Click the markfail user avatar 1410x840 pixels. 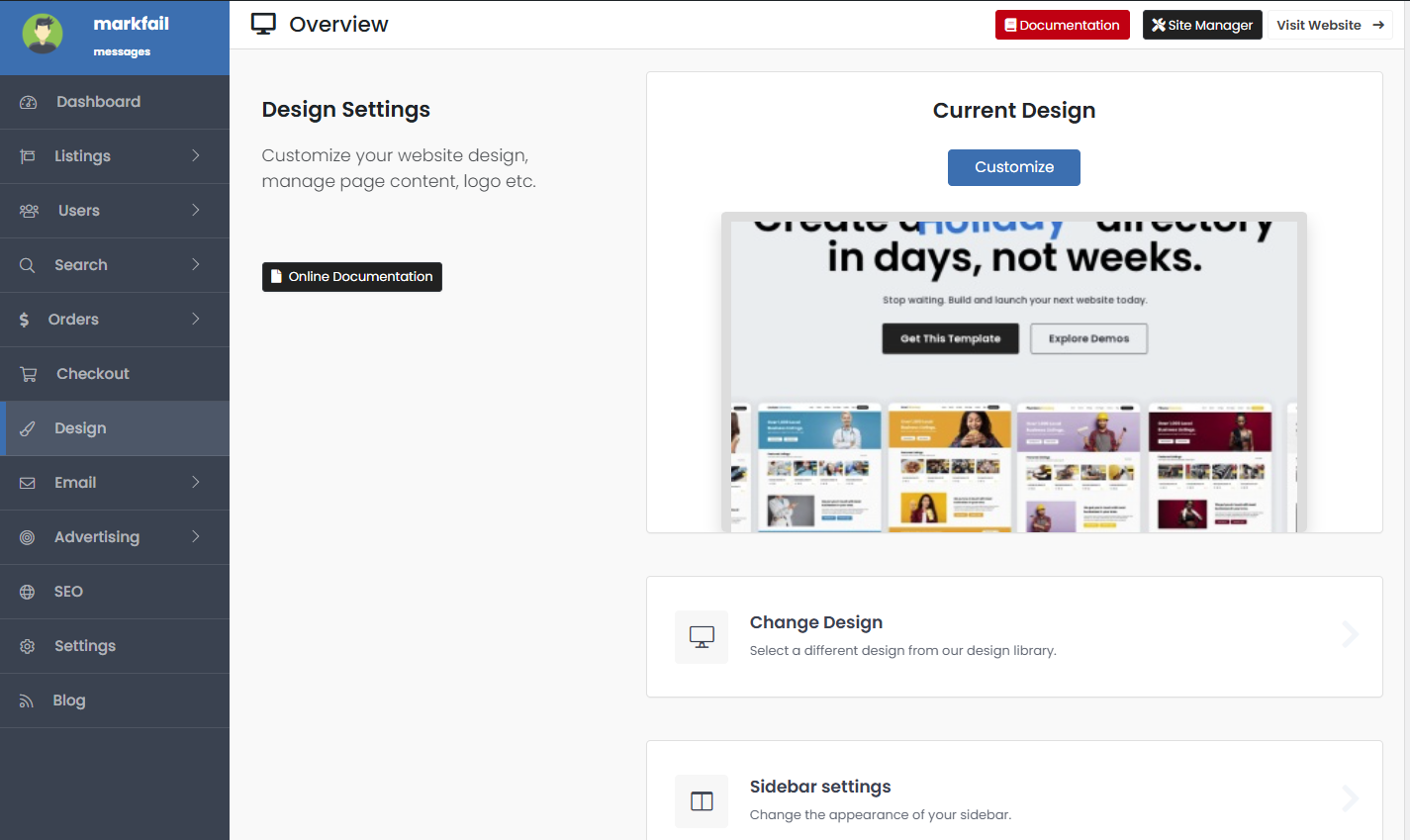(43, 35)
